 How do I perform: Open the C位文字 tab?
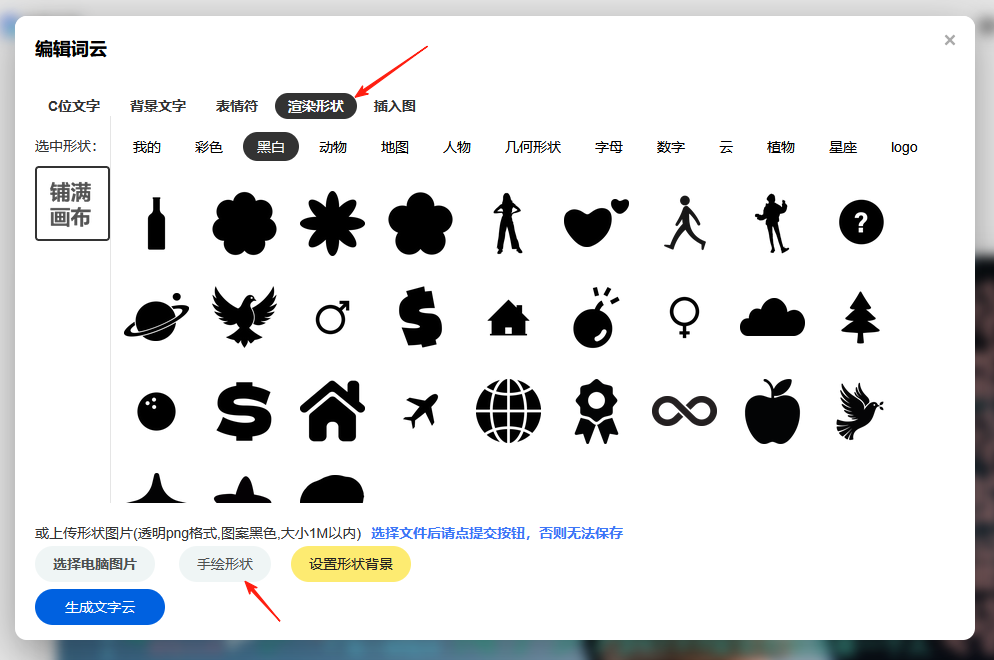(x=74, y=106)
